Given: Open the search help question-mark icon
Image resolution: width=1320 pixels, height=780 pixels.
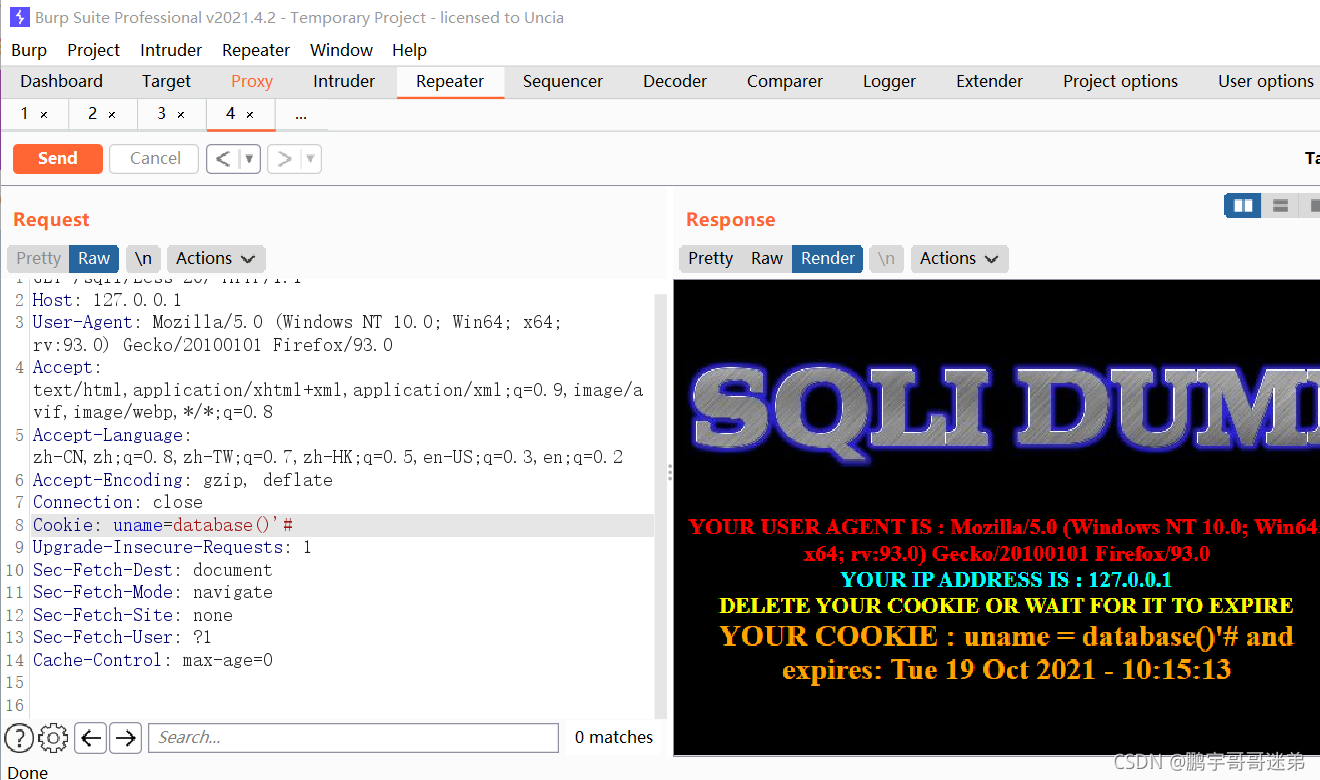Looking at the screenshot, I should click(x=19, y=738).
